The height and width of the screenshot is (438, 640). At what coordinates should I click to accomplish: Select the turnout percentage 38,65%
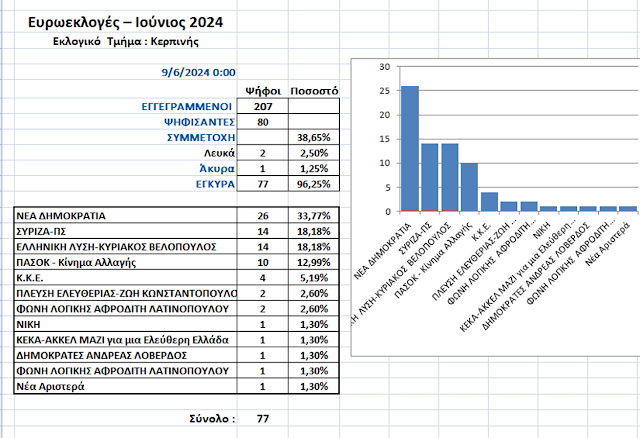point(314,138)
